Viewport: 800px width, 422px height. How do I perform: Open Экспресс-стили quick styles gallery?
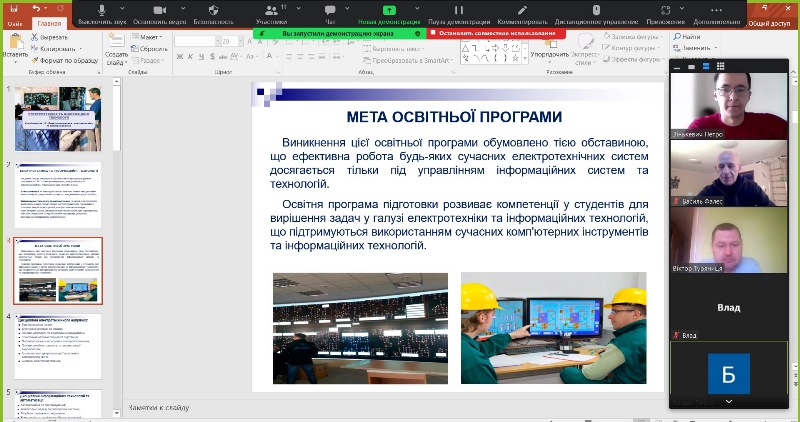[585, 50]
